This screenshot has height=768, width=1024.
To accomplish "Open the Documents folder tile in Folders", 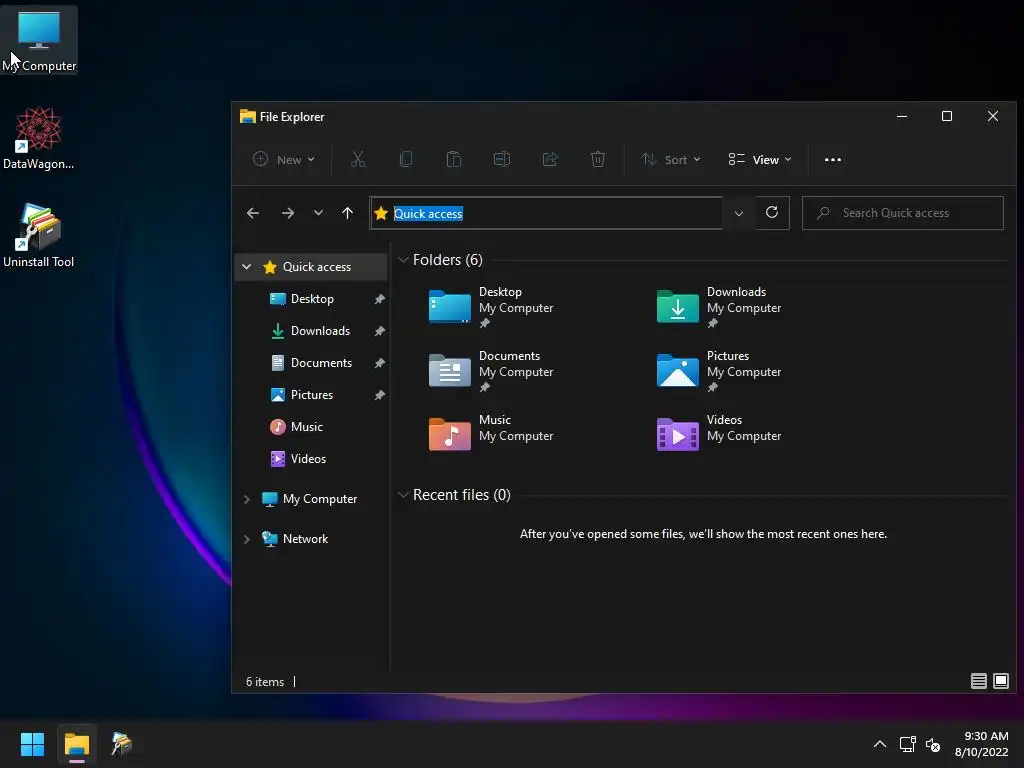I will pyautogui.click(x=491, y=371).
